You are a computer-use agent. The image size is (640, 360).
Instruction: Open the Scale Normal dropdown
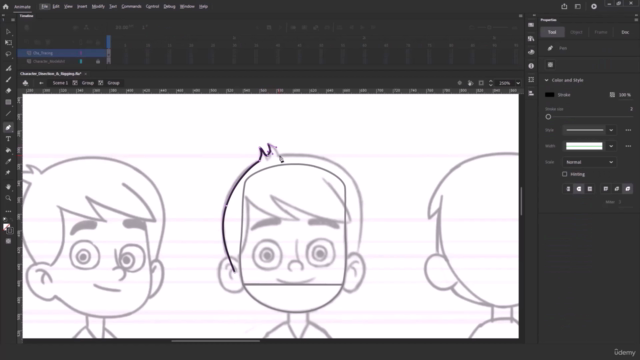pos(589,162)
